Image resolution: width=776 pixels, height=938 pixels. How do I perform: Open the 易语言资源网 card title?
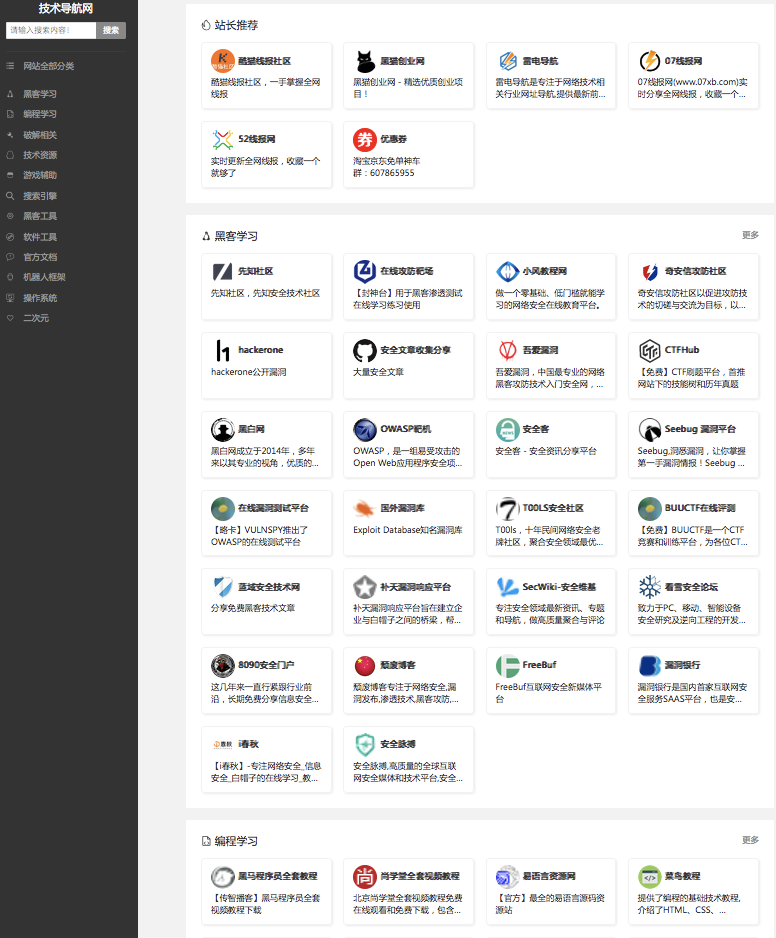tap(549, 876)
